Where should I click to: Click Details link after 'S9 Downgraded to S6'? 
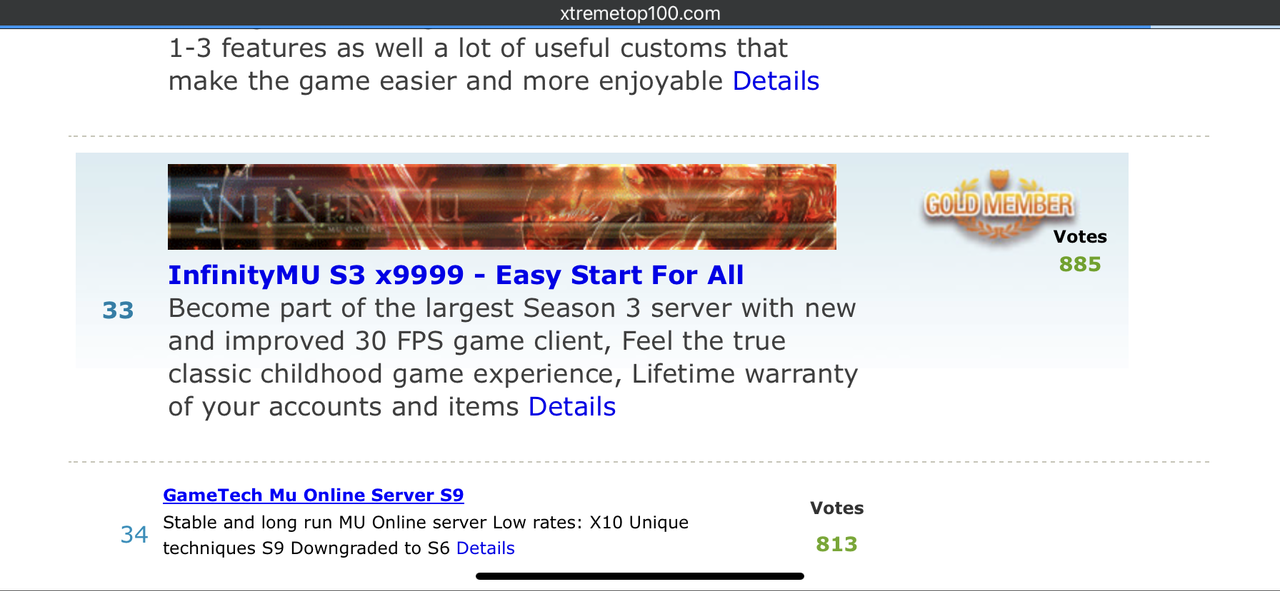pos(485,548)
